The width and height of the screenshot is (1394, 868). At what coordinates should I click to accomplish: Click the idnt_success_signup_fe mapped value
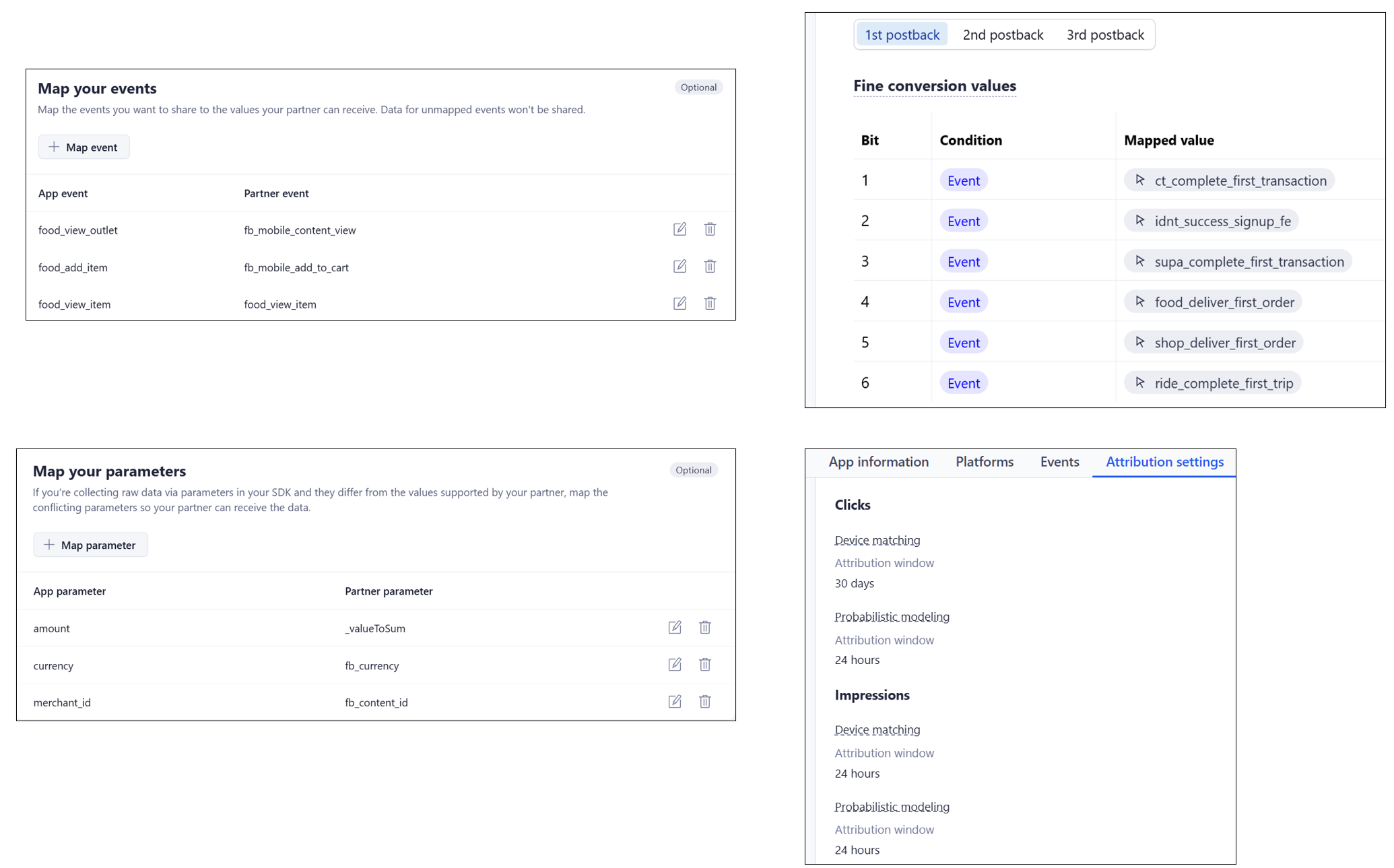click(x=1212, y=221)
